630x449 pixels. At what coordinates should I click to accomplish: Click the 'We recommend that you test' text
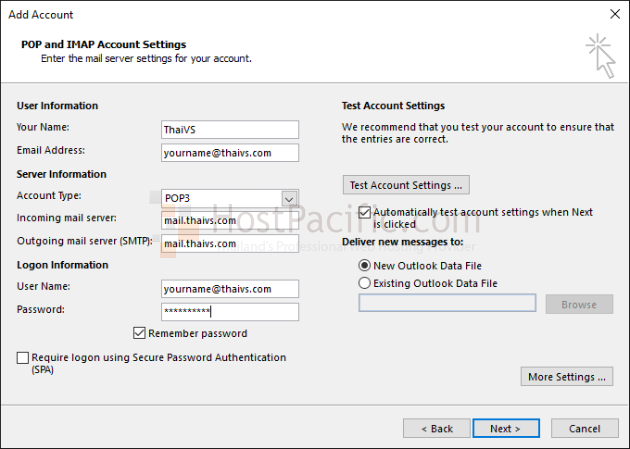478,133
